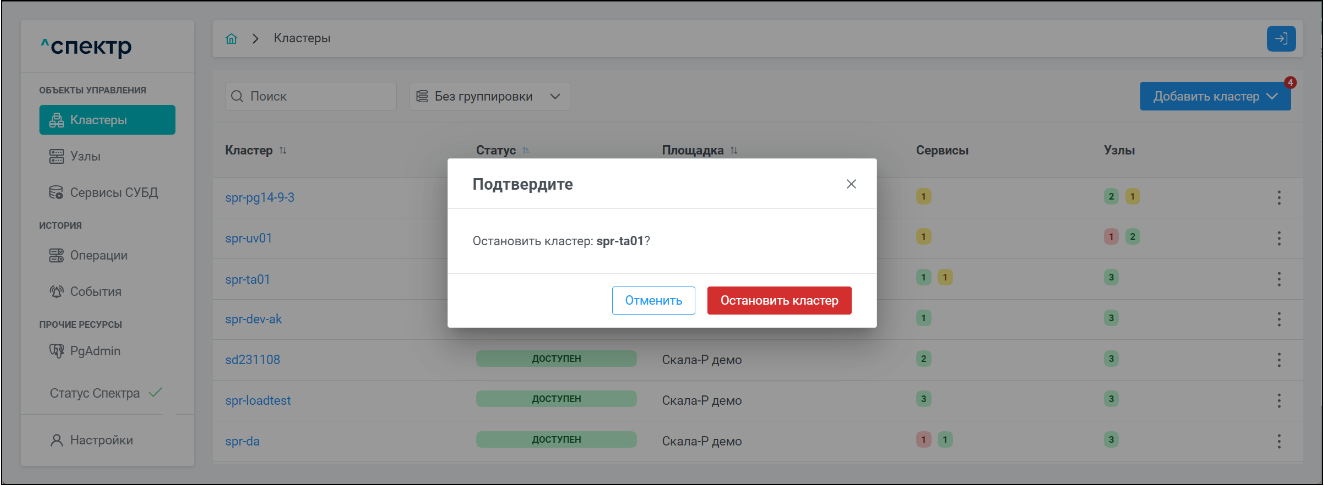Expand the Без группировки grouping dropdown
The image size is (1324, 486).
tap(489, 97)
